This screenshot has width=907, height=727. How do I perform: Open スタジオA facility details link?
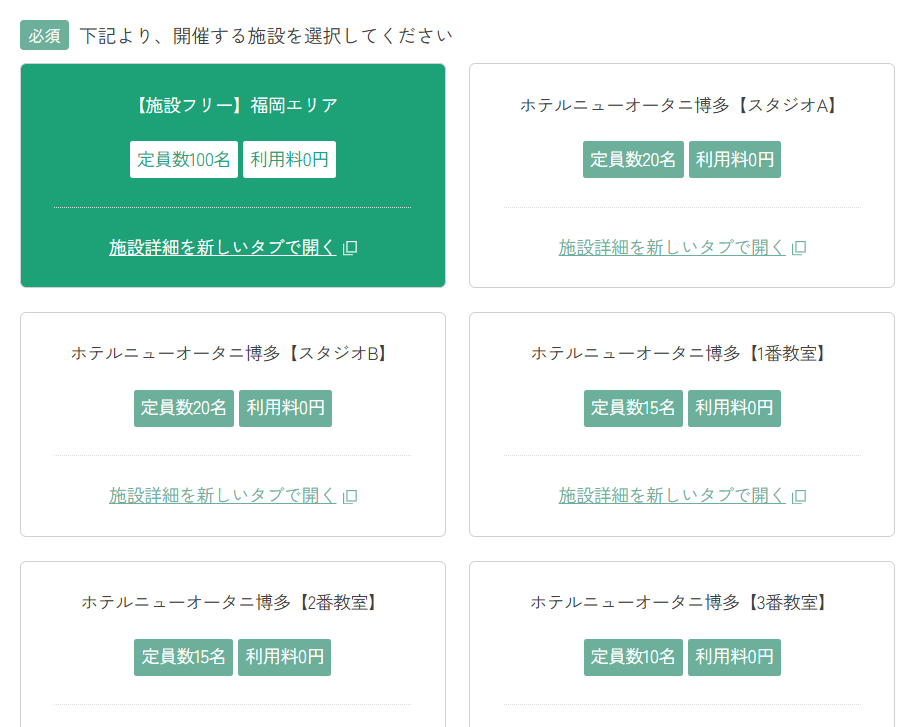pos(672,248)
